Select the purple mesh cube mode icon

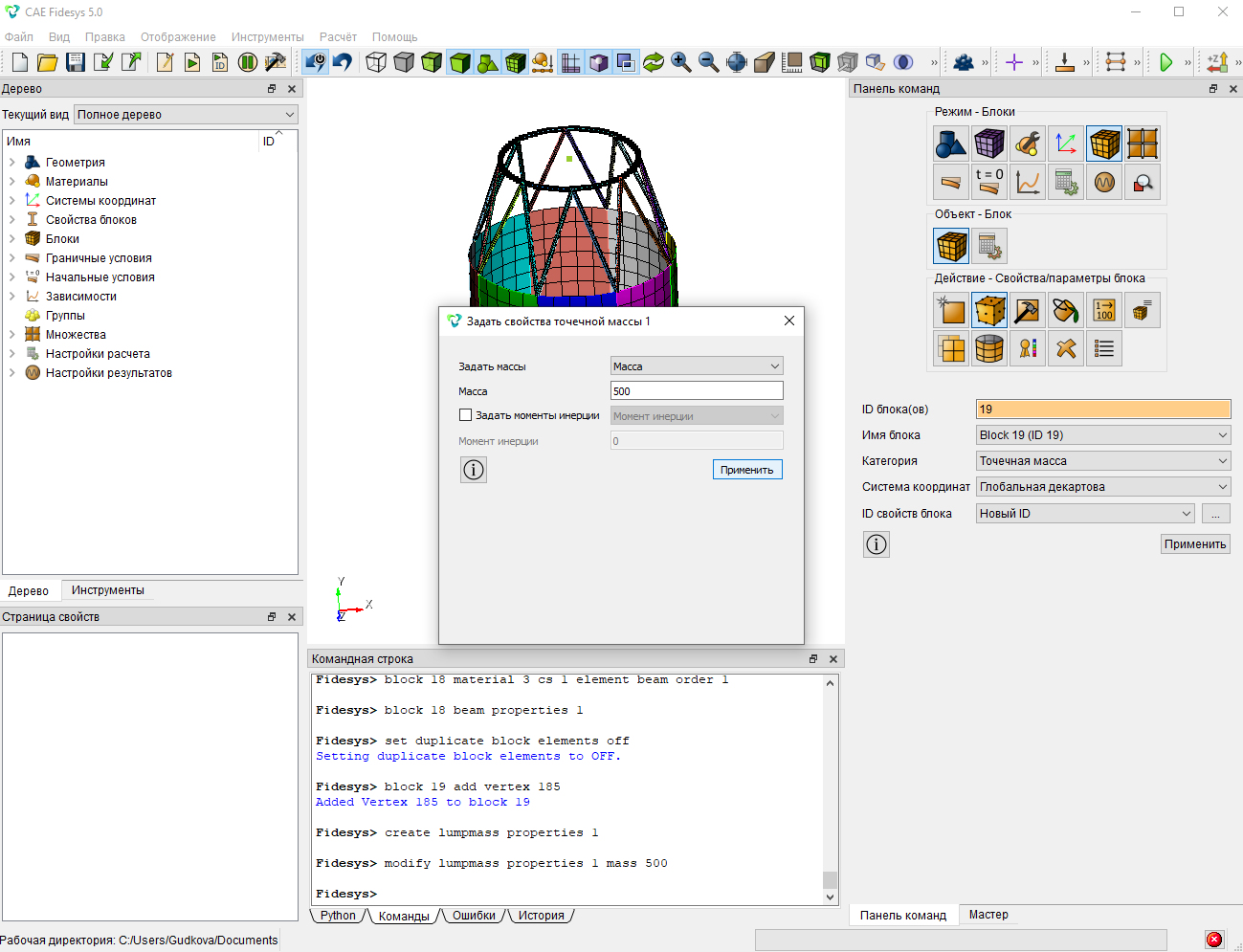pos(989,144)
